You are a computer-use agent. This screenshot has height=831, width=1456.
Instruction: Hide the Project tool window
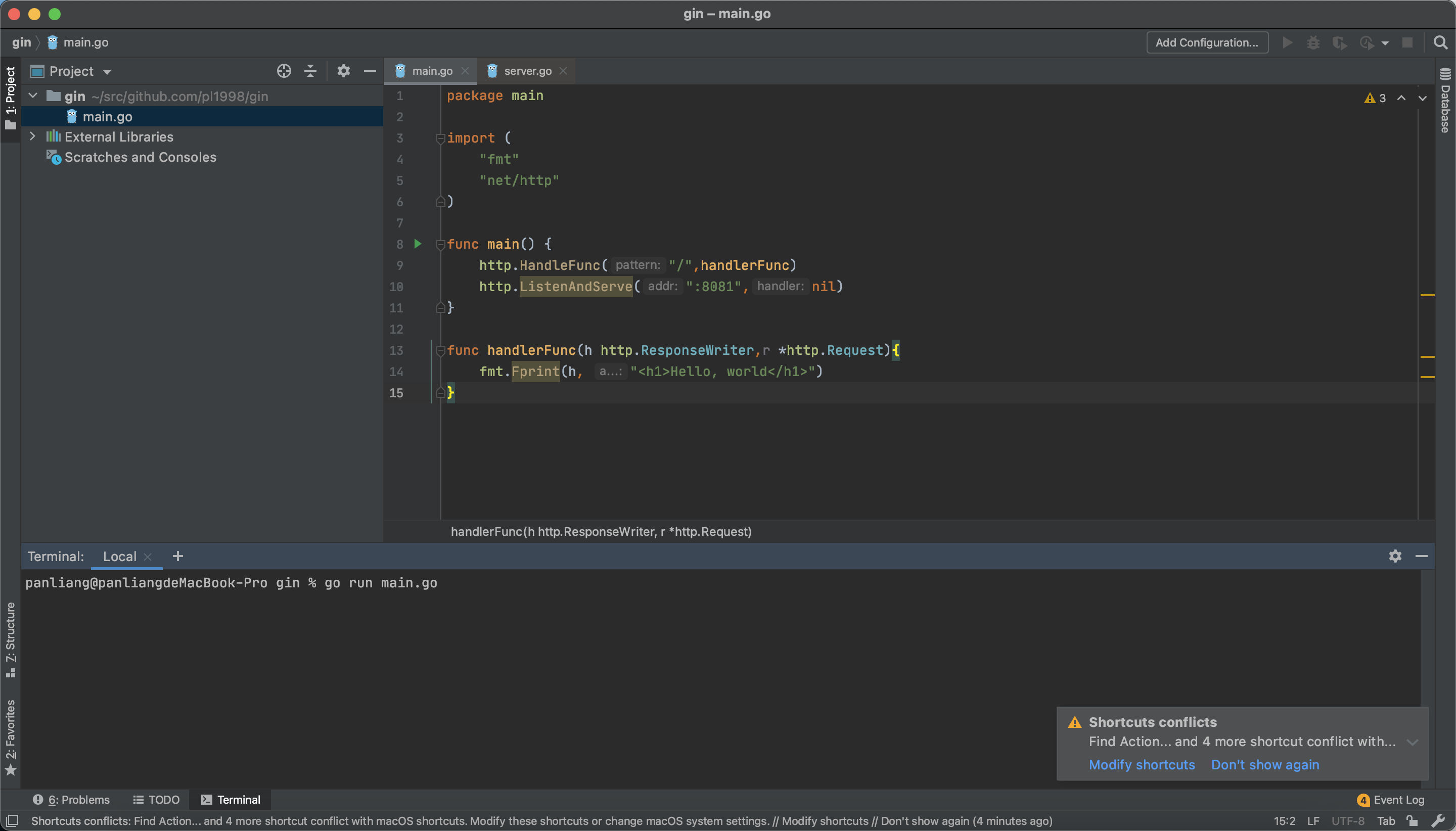click(x=370, y=71)
